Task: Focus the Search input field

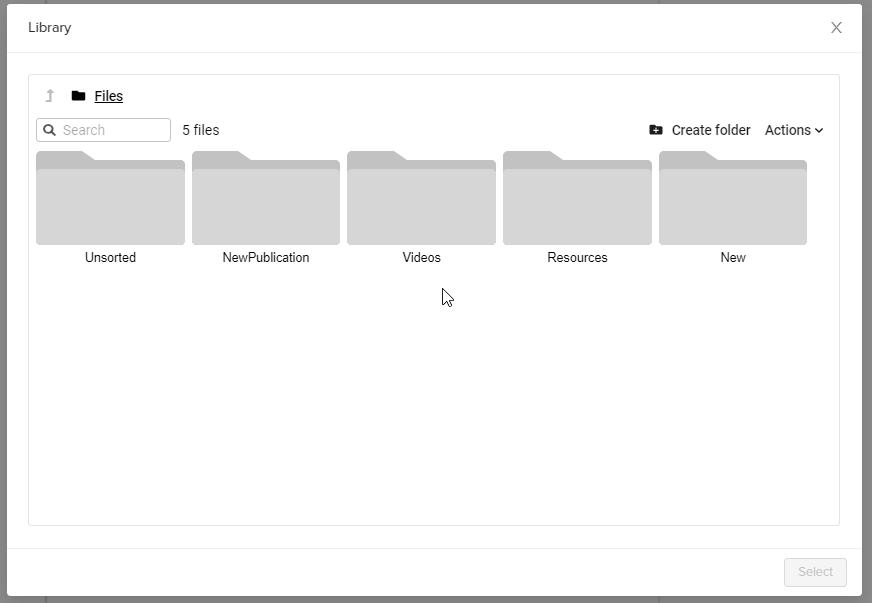Action: (x=113, y=130)
